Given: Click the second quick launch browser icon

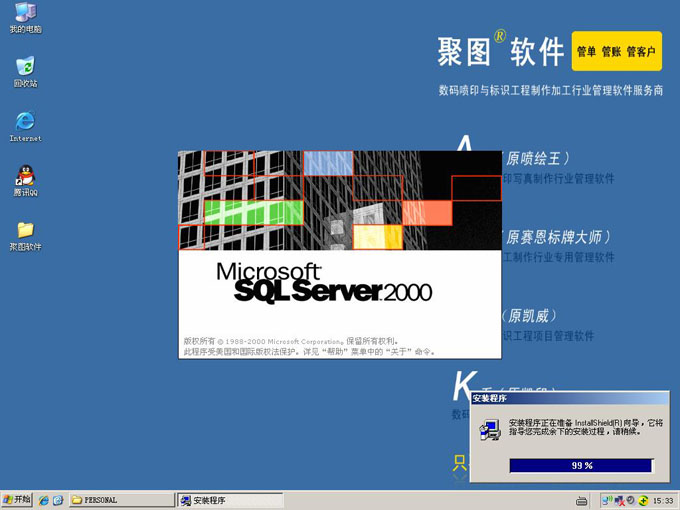Looking at the screenshot, I should click(x=58, y=500).
